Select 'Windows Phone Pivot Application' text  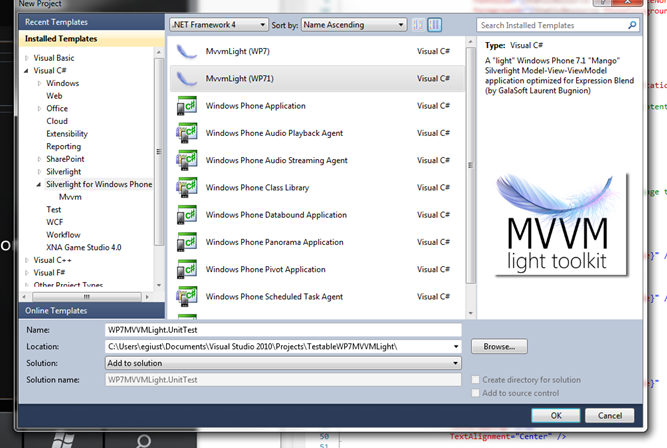265,270
